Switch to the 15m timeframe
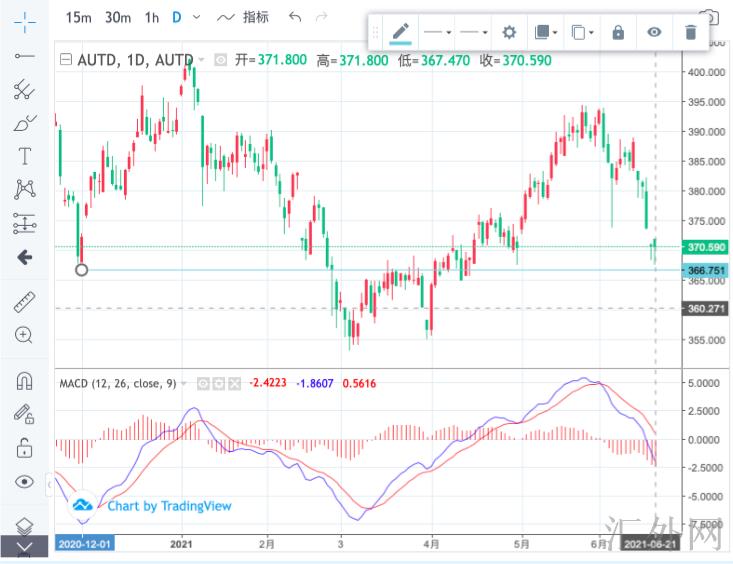Viewport: 733px width, 564px height. point(79,17)
